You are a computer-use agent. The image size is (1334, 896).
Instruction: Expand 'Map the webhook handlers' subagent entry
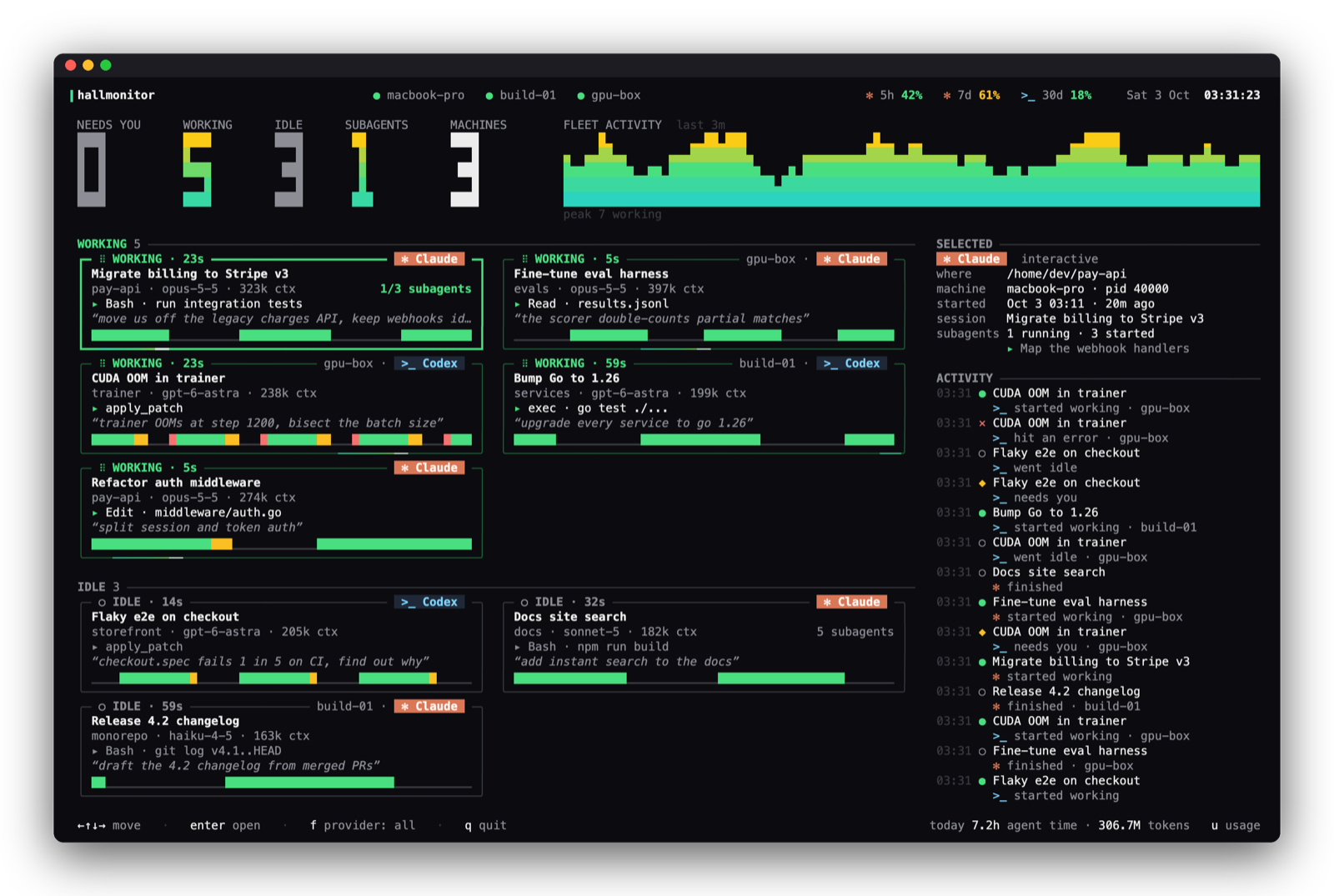click(1097, 348)
